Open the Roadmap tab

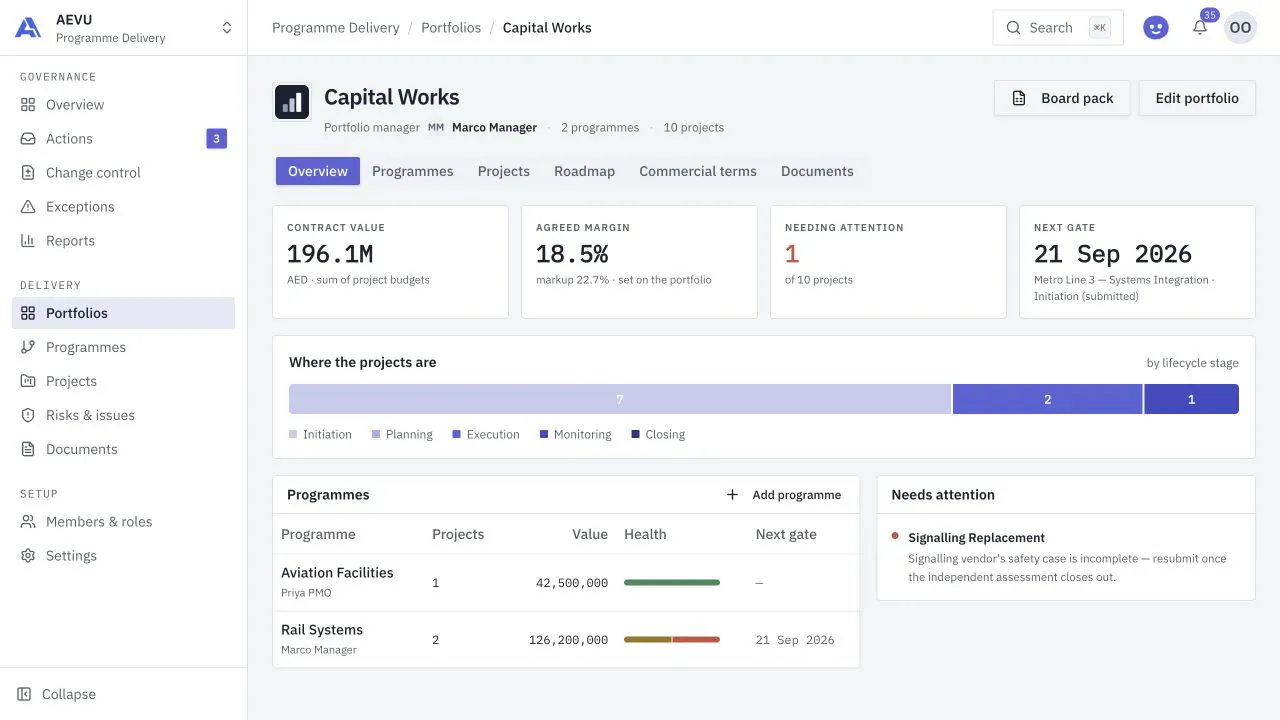tap(585, 171)
